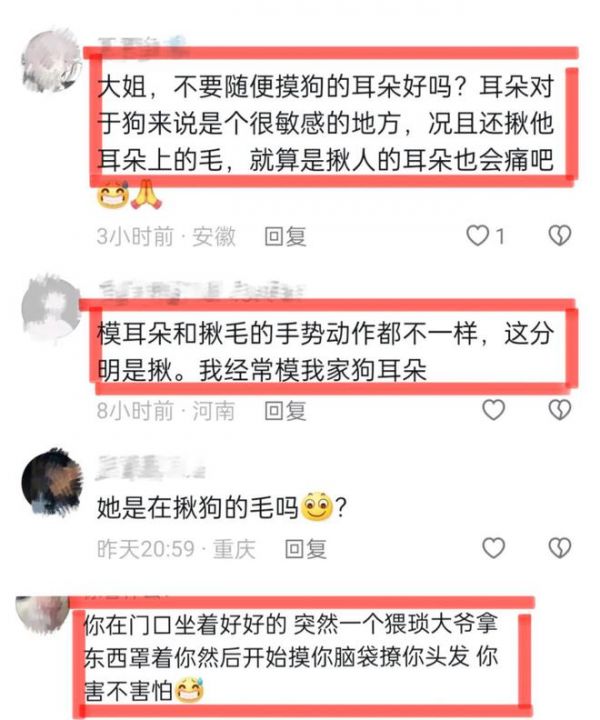
Task: Select the comment starting with 模耳朵和揪毛
Action: (325, 352)
